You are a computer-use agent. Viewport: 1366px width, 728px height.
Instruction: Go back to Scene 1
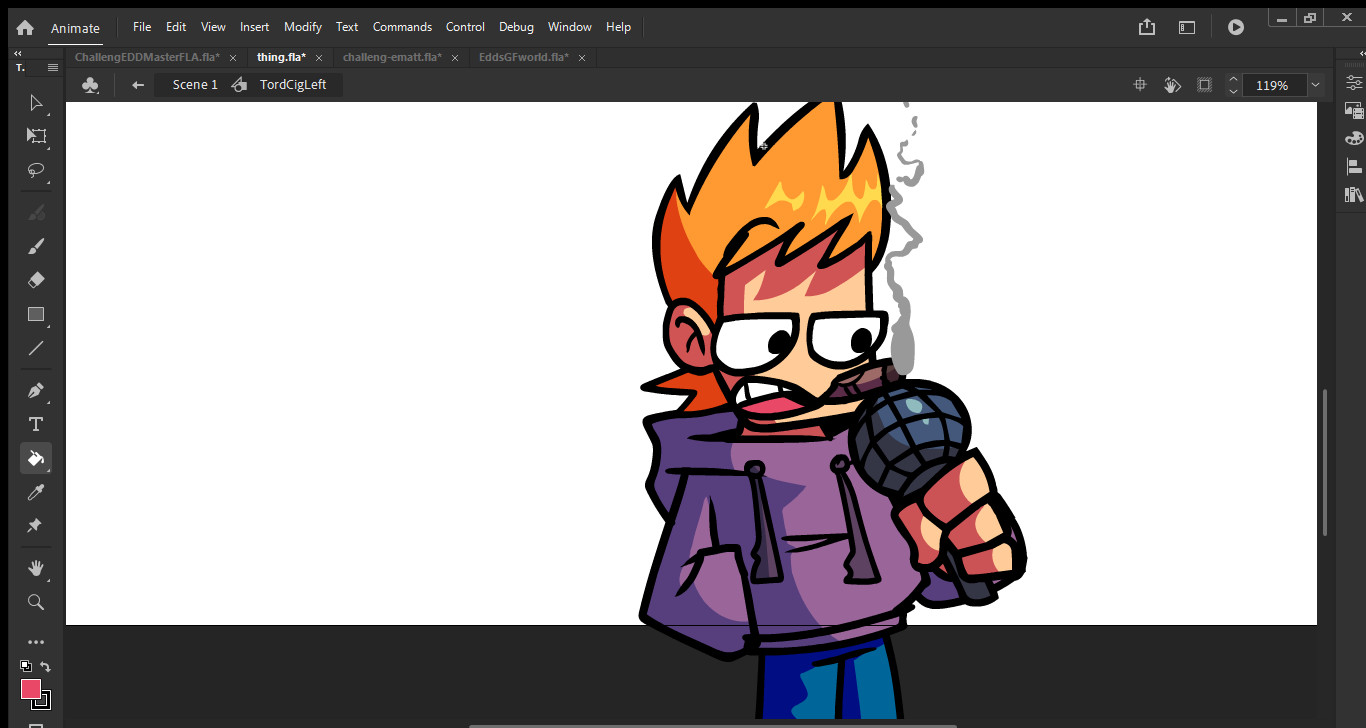tap(195, 85)
